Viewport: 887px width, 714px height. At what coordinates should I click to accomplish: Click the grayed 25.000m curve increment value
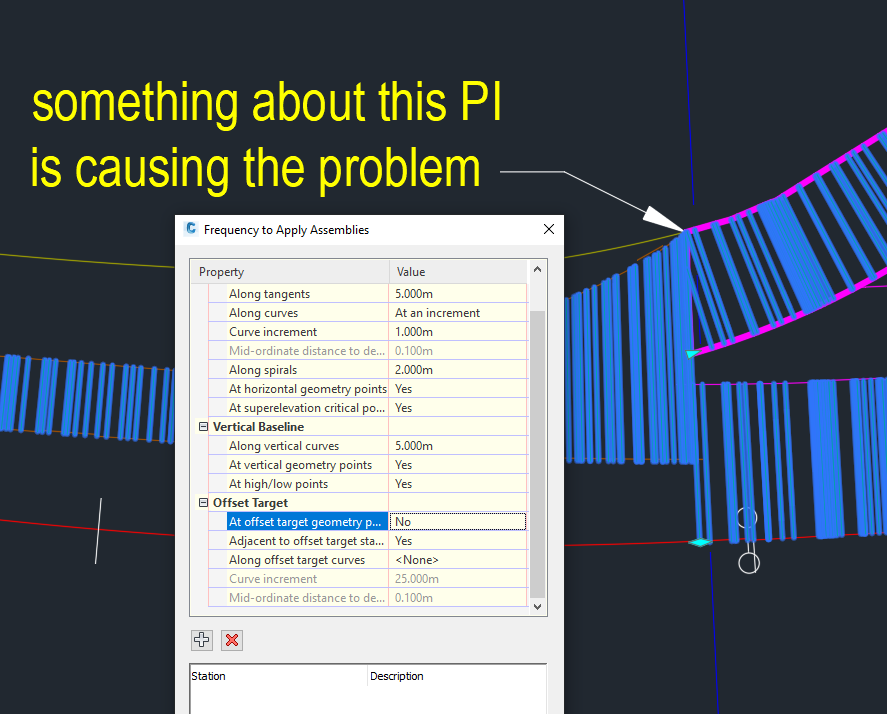[x=458, y=579]
